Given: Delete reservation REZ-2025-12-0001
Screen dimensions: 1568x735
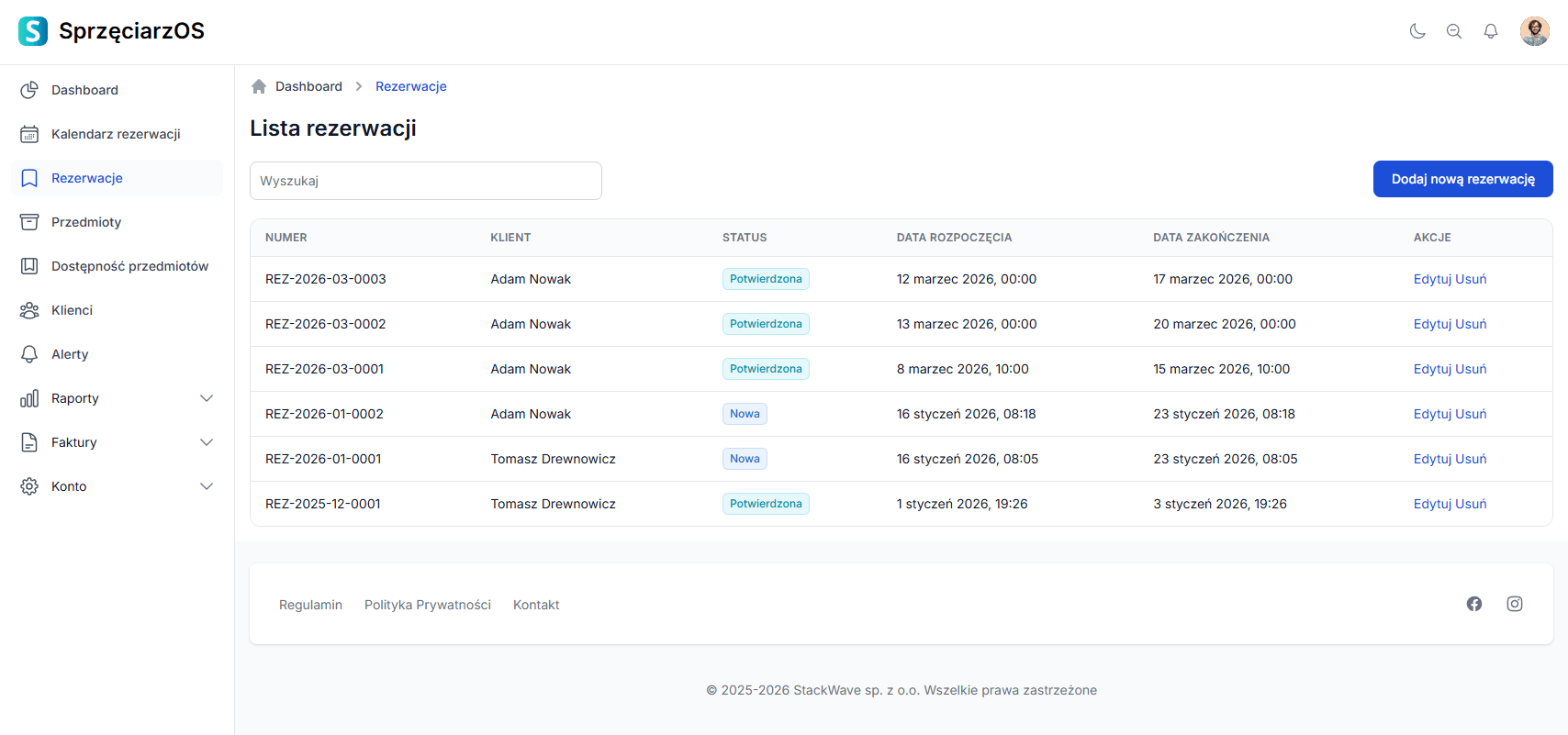Looking at the screenshot, I should [x=1471, y=504].
